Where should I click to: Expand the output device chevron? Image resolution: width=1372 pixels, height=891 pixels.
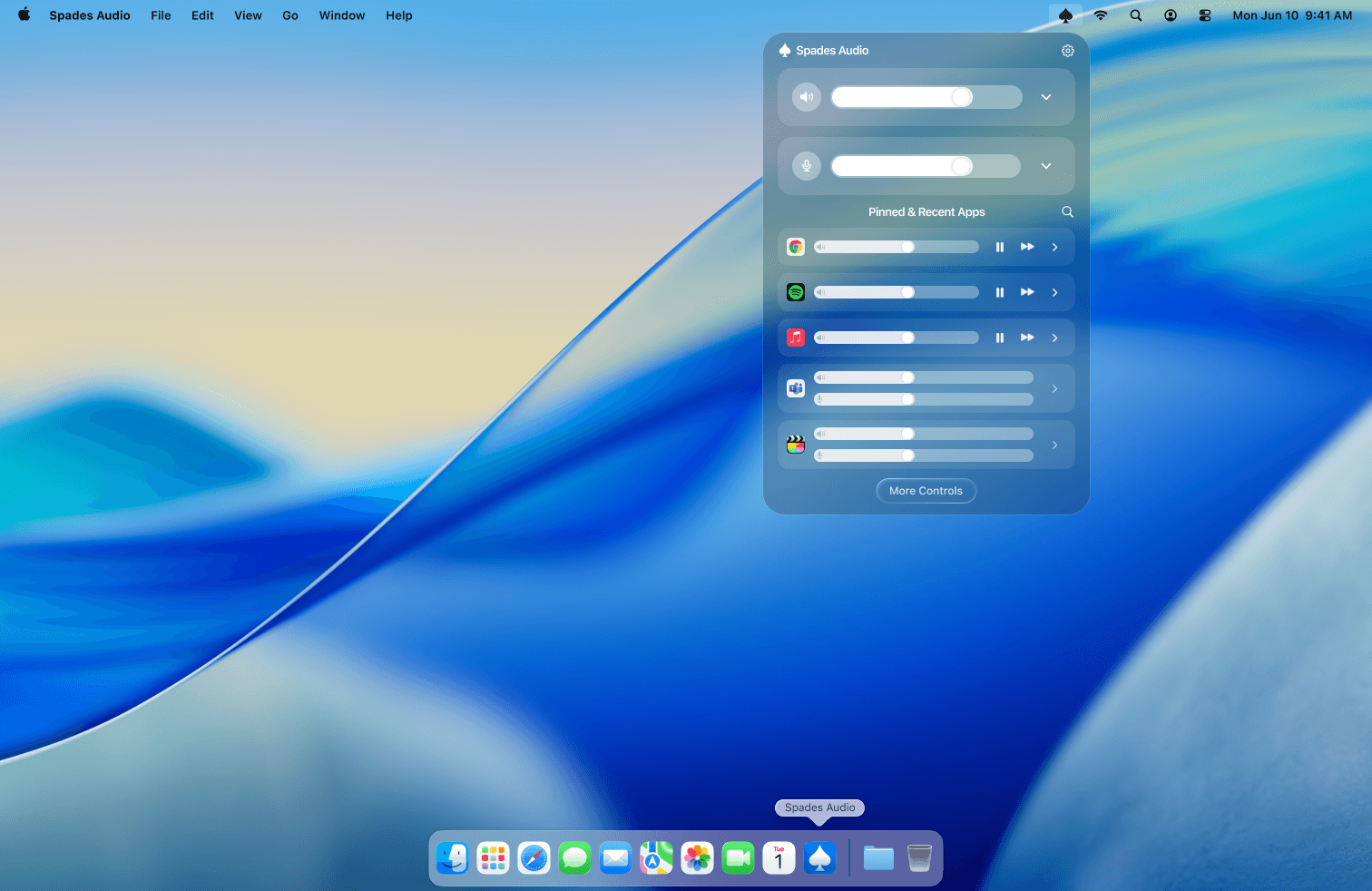(x=1045, y=97)
